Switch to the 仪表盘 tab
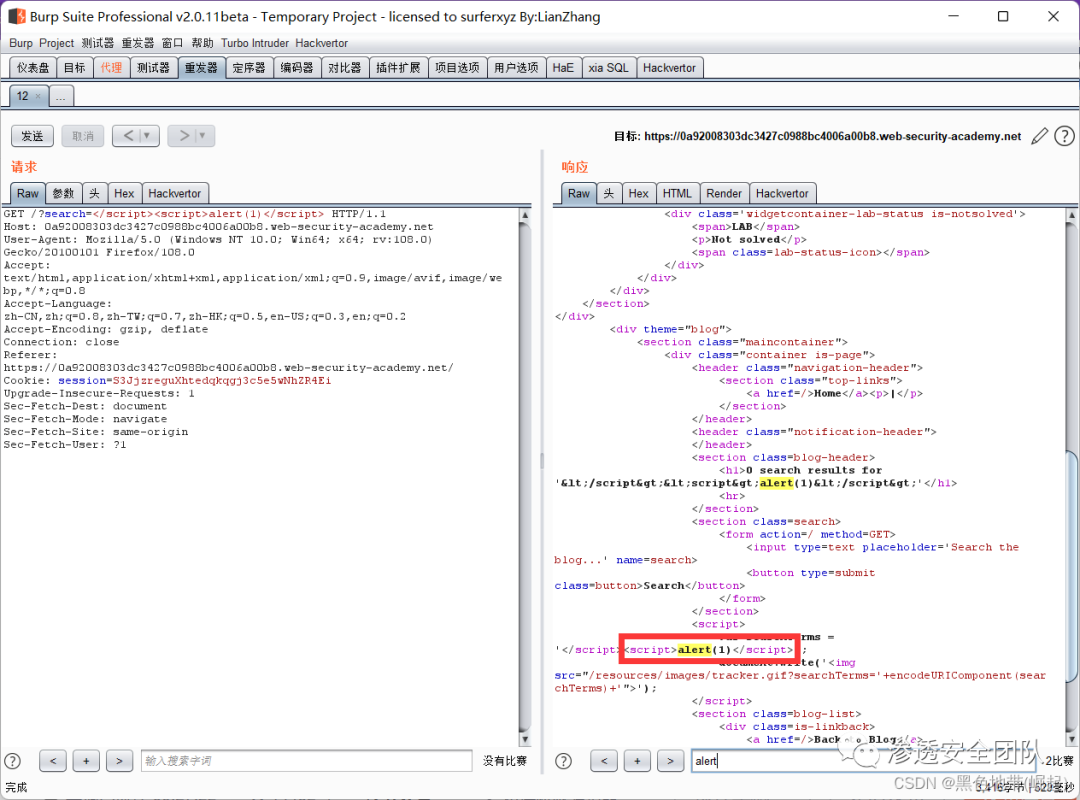This screenshot has height=800, width=1080. pyautogui.click(x=33, y=68)
